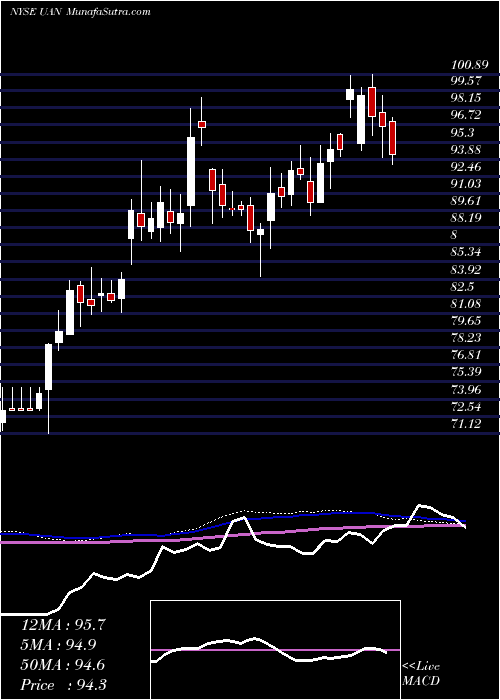Click the 96.72 price axis label
500x700 pixels.
click(466, 116)
